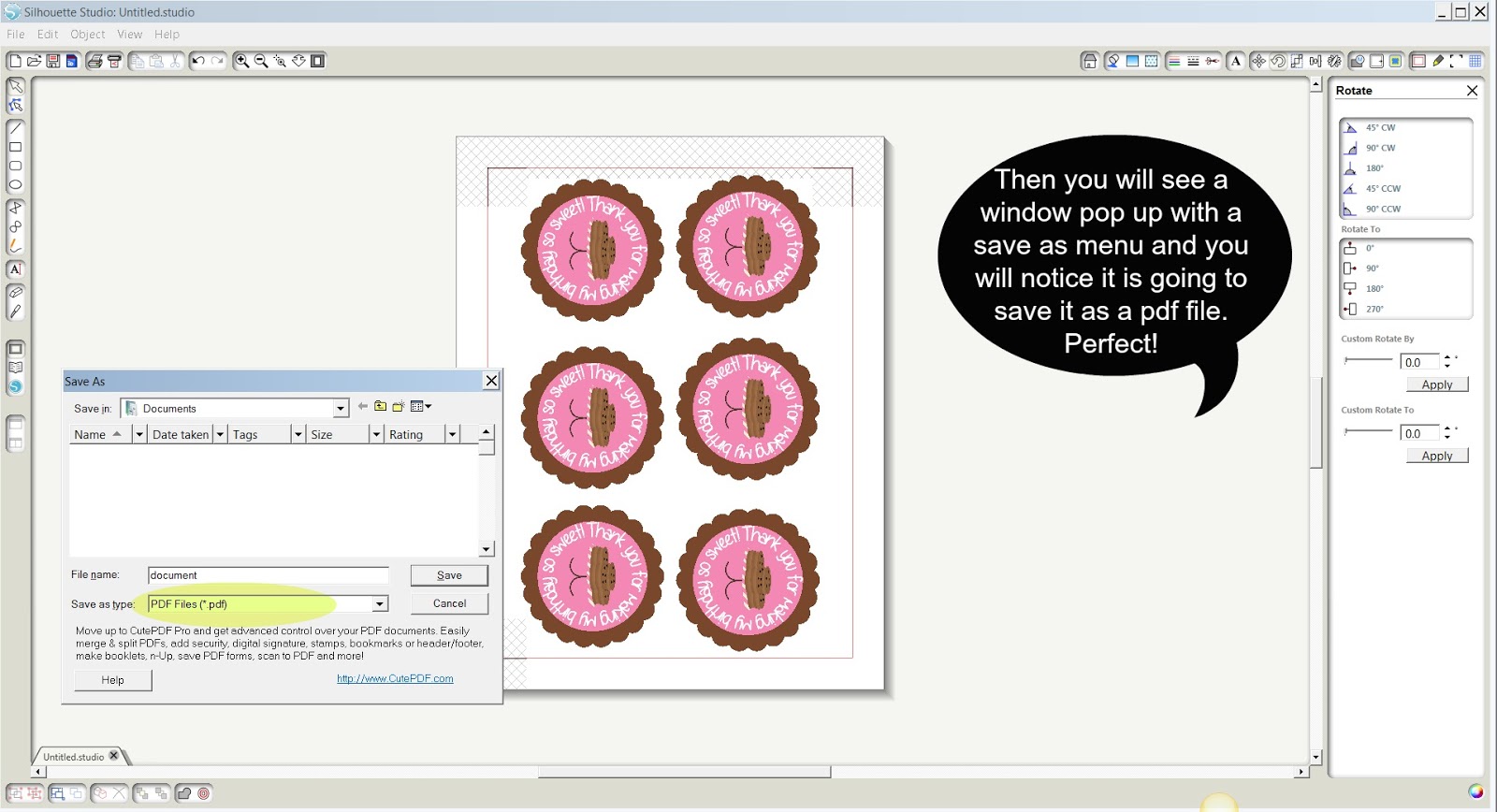The image size is (1497, 812).
Task: Click the Send to Silhouette icon
Action: (114, 61)
